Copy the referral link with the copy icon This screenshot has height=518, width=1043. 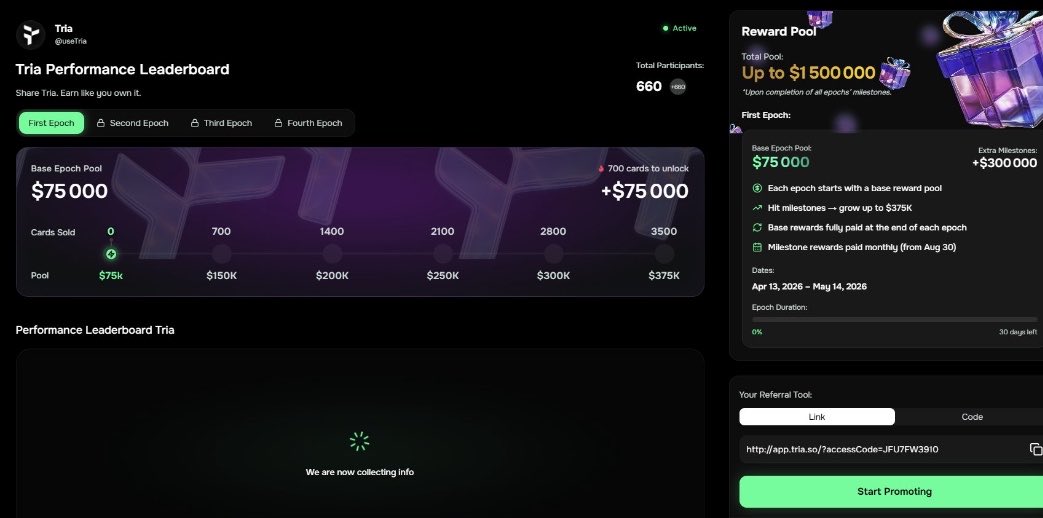1035,449
